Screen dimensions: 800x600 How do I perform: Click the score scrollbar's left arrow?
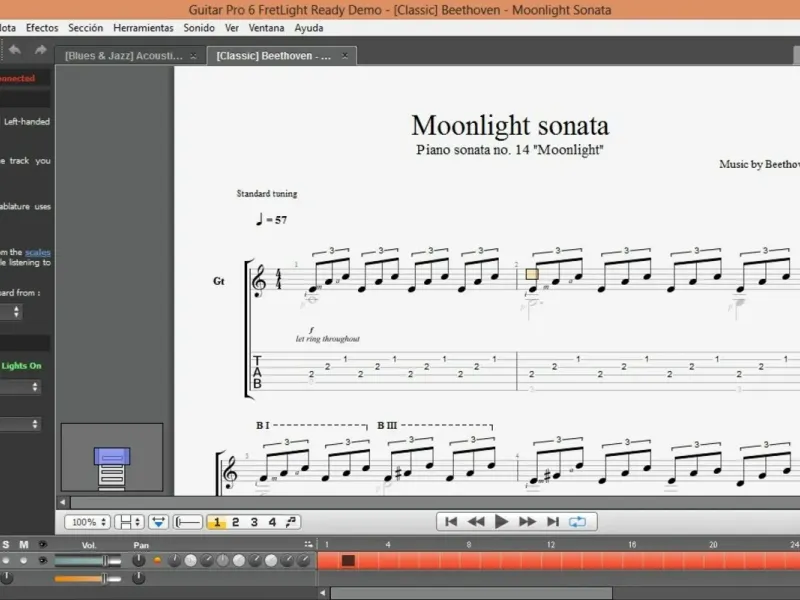coord(63,502)
